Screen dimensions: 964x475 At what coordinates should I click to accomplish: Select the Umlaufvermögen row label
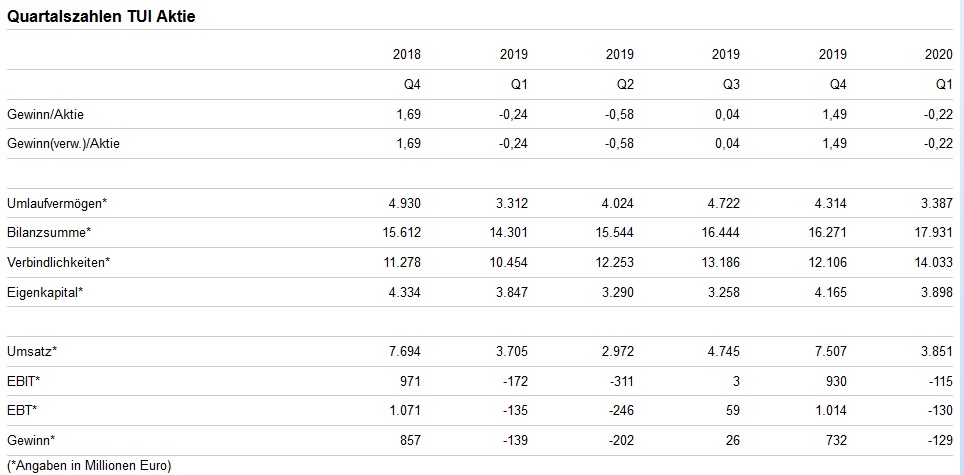(x=57, y=203)
